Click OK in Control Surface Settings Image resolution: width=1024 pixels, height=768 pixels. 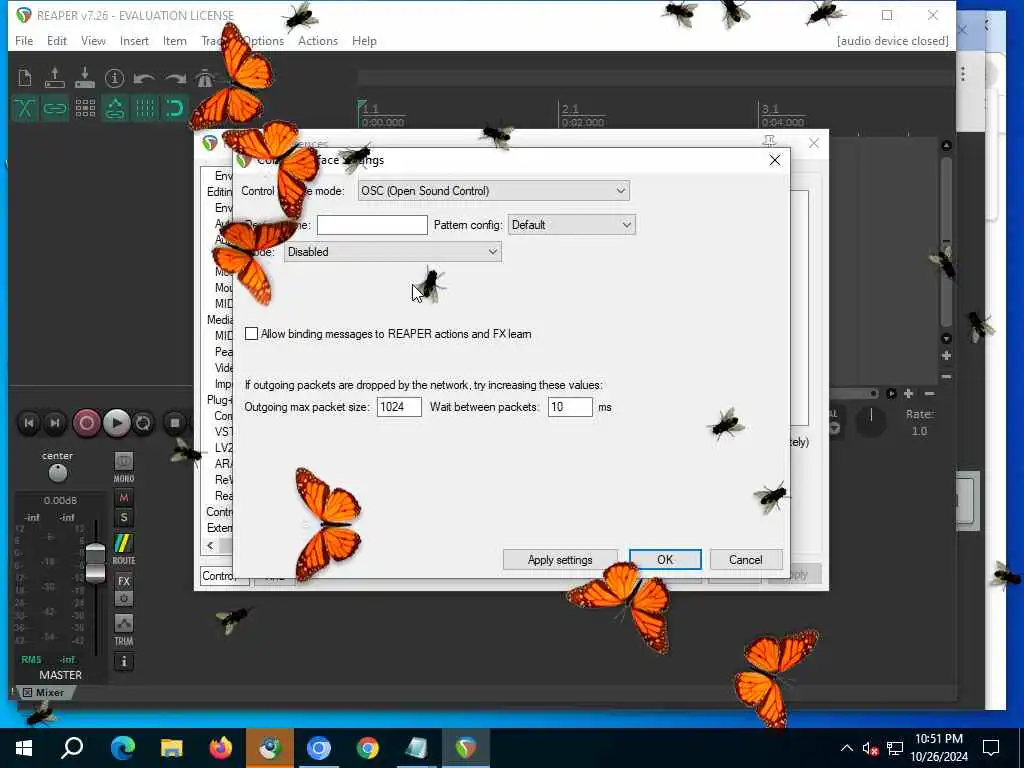665,560
